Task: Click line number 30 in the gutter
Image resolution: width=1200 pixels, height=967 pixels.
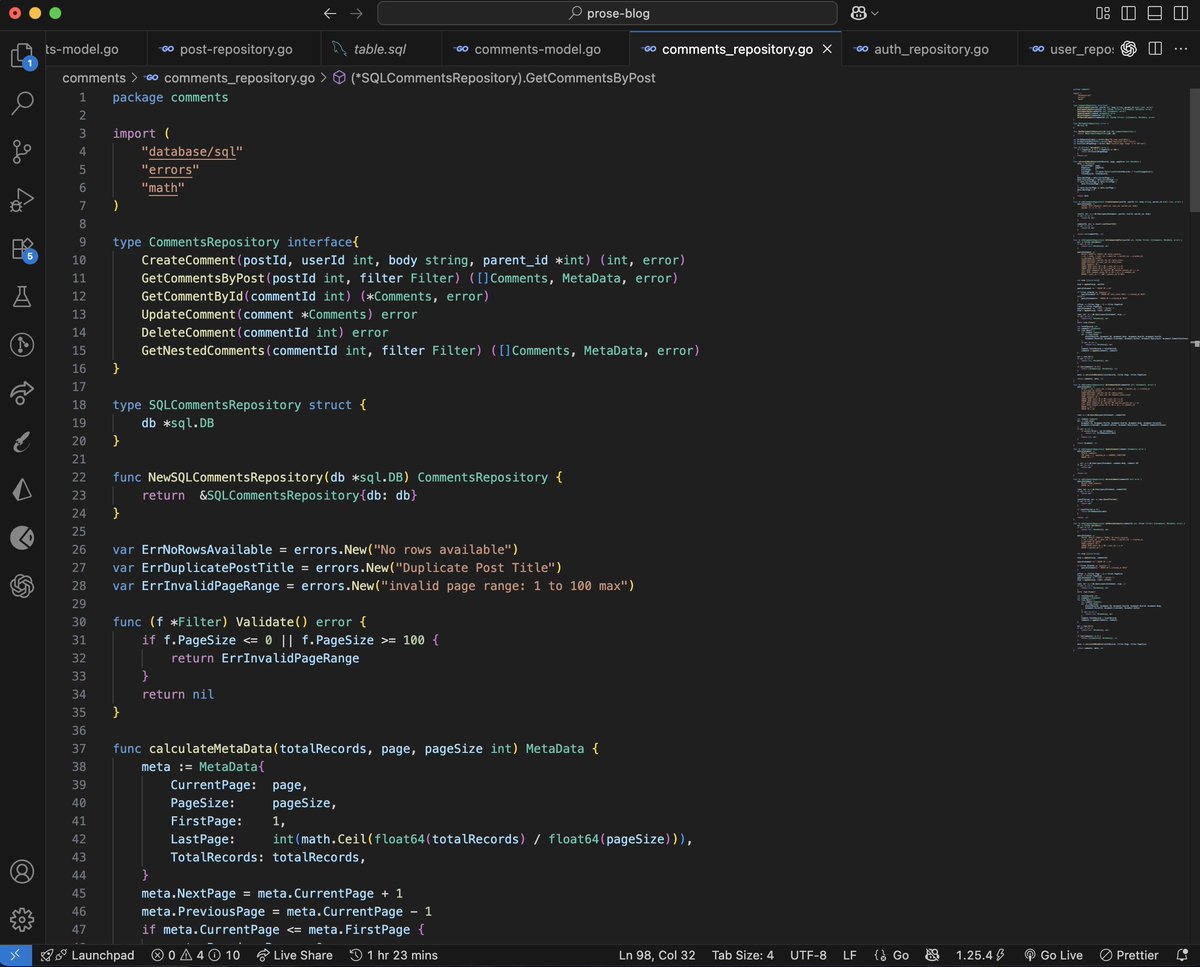Action: tap(80, 622)
